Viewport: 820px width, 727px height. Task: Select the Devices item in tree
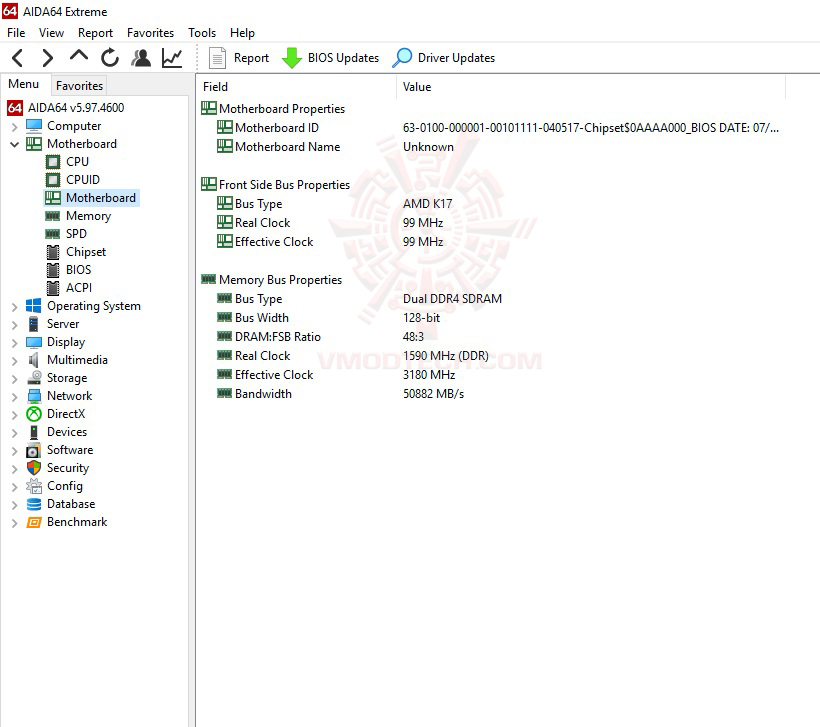click(67, 431)
